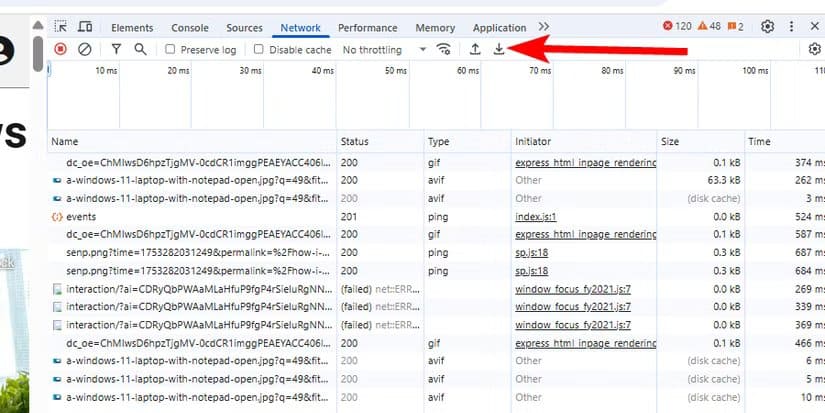Select the Network tab
The width and height of the screenshot is (825, 413).
tap(300, 28)
